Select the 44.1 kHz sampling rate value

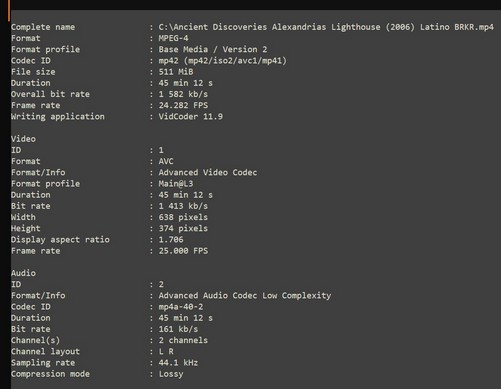[x=178, y=363]
